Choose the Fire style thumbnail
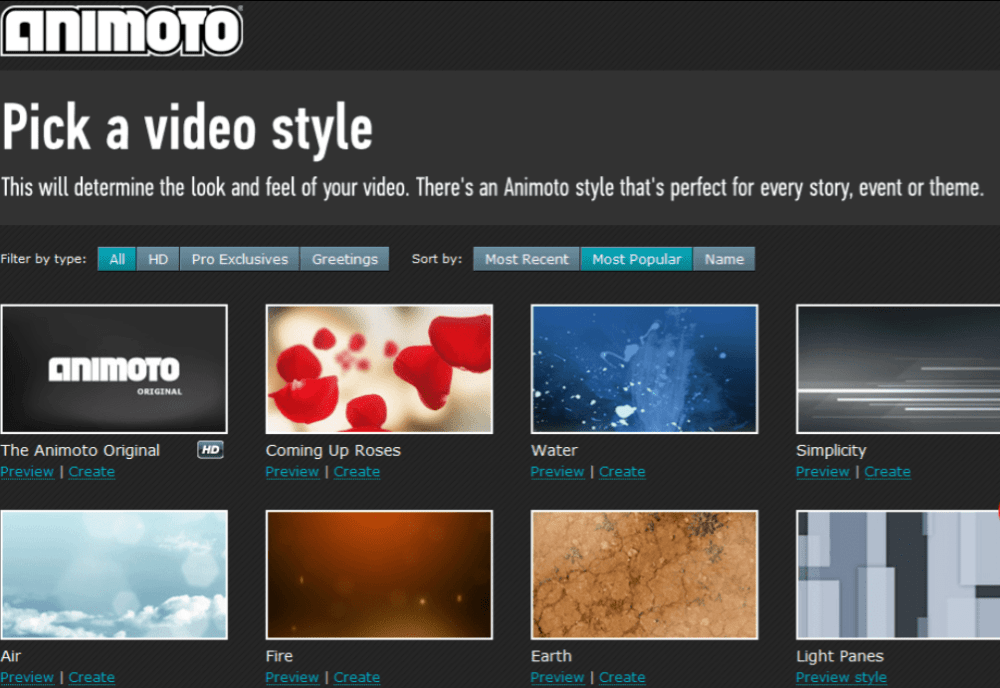Viewport: 1000px width, 688px height. click(x=379, y=575)
